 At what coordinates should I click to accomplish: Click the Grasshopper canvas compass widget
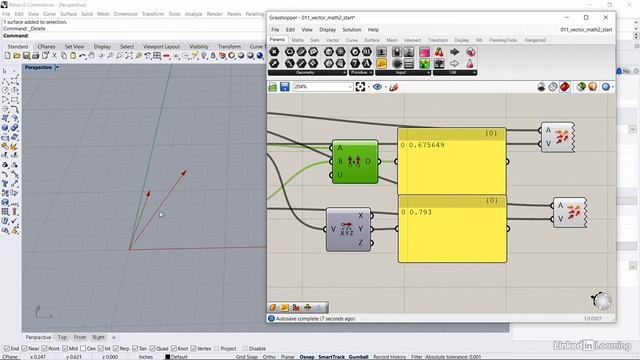(601, 301)
